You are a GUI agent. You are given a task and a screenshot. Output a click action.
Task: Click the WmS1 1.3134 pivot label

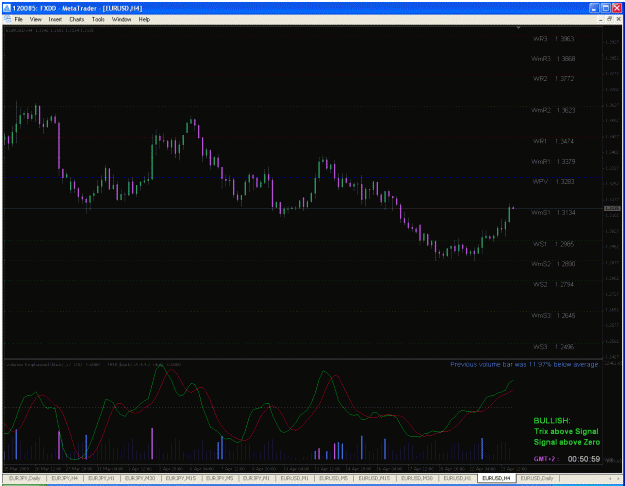(553, 213)
